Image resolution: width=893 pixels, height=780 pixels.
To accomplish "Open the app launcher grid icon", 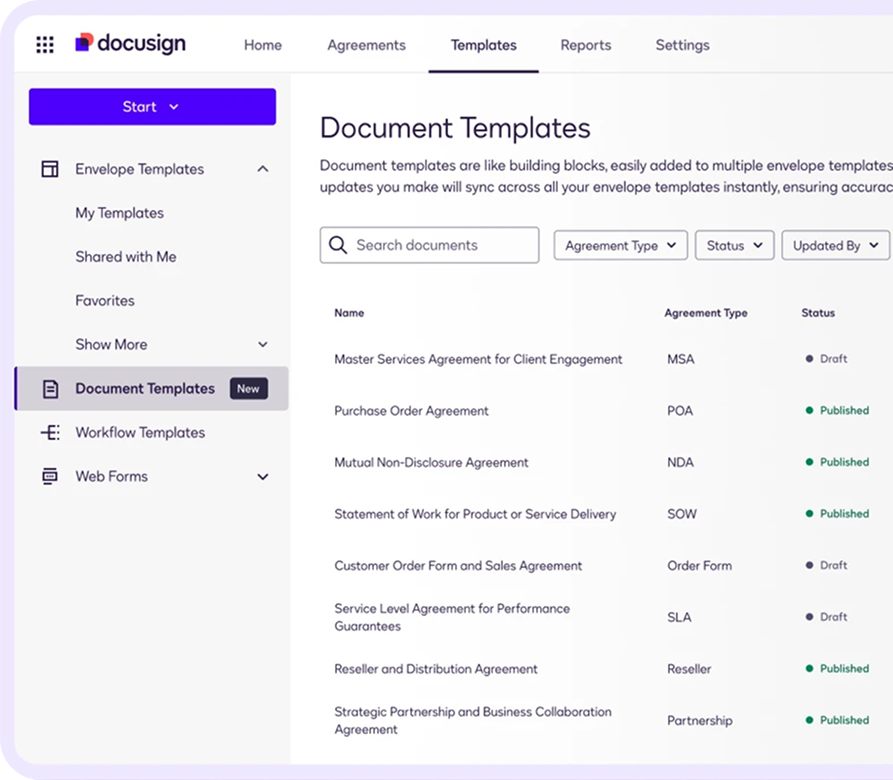I will tap(45, 45).
